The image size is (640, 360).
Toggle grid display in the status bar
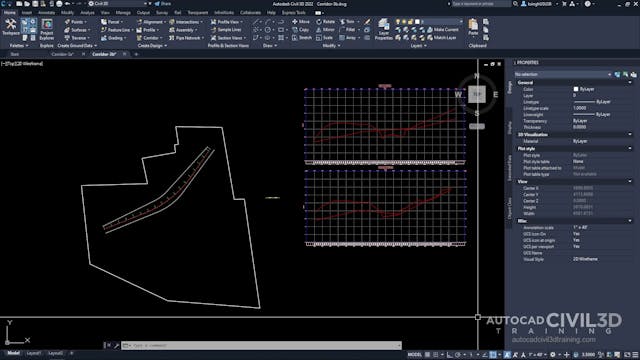427,355
